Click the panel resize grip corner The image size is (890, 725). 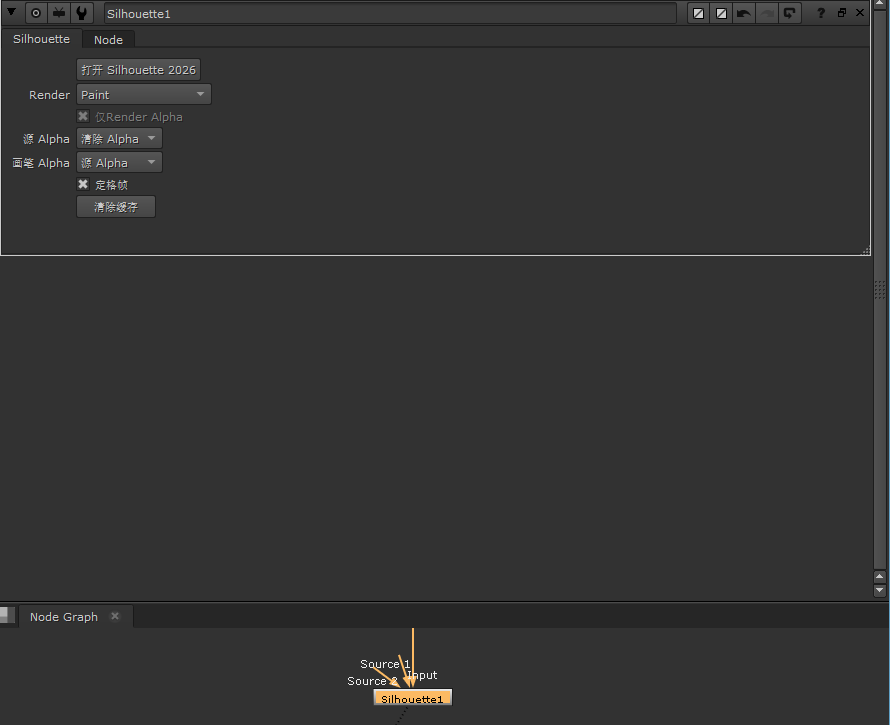point(866,250)
